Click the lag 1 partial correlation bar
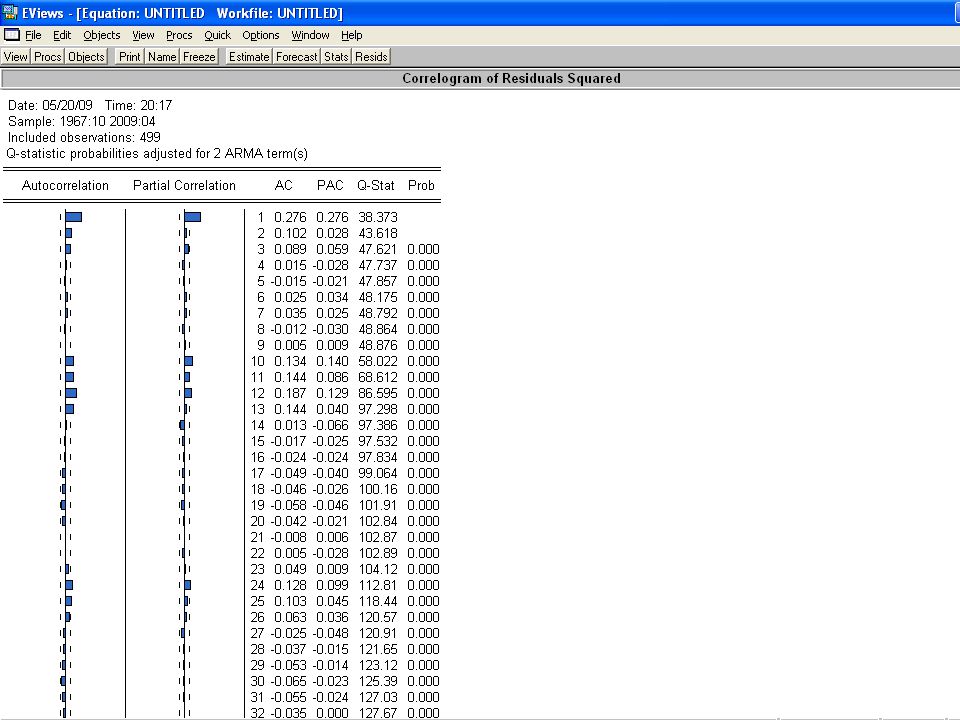960x720 pixels. pos(192,217)
